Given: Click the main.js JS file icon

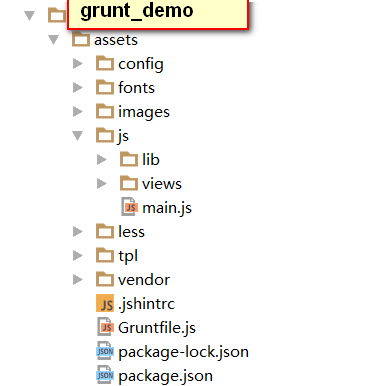Looking at the screenshot, I should pos(129,207).
